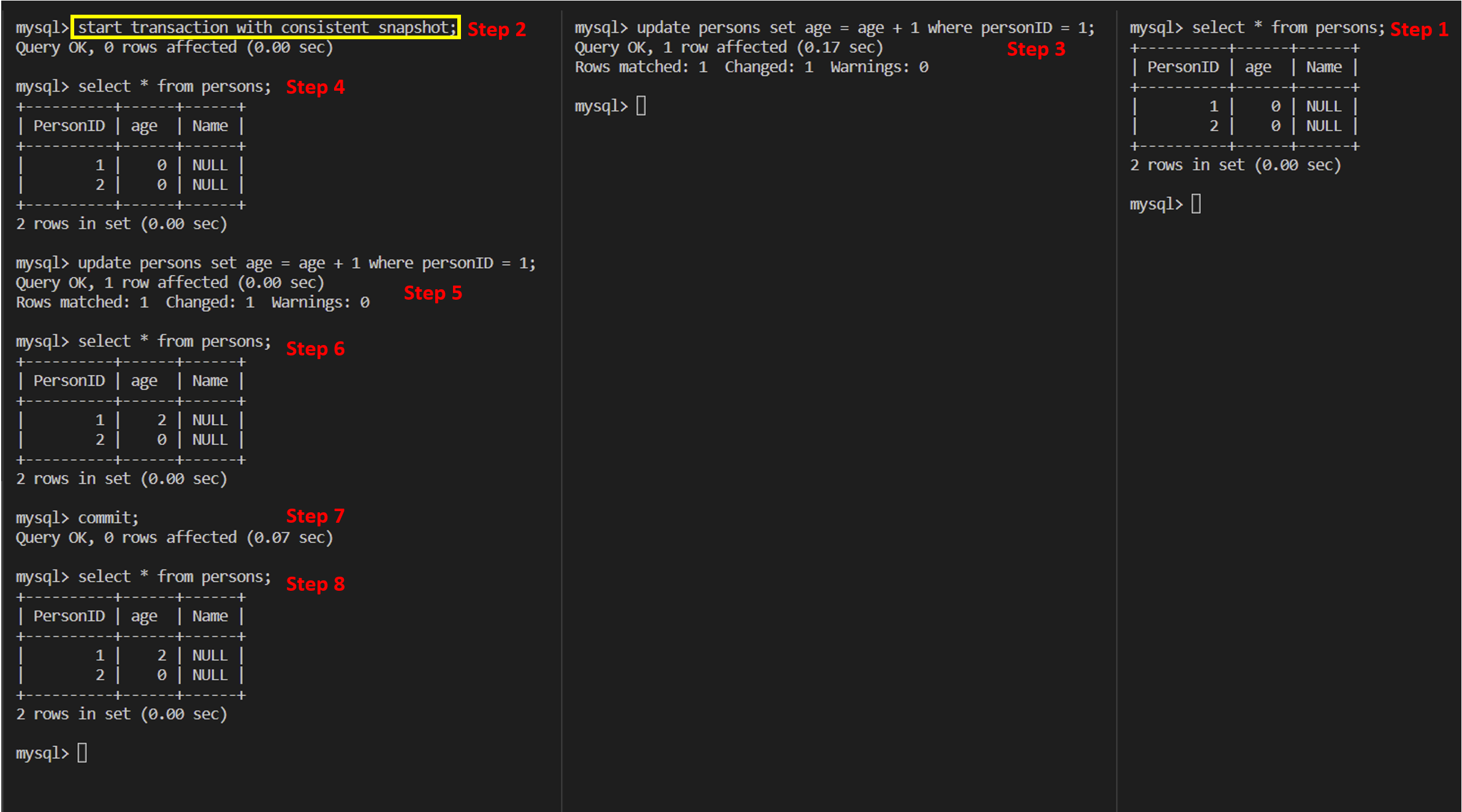Click the highlighted start transaction command
Screen dimensions: 1462x812
266,28
